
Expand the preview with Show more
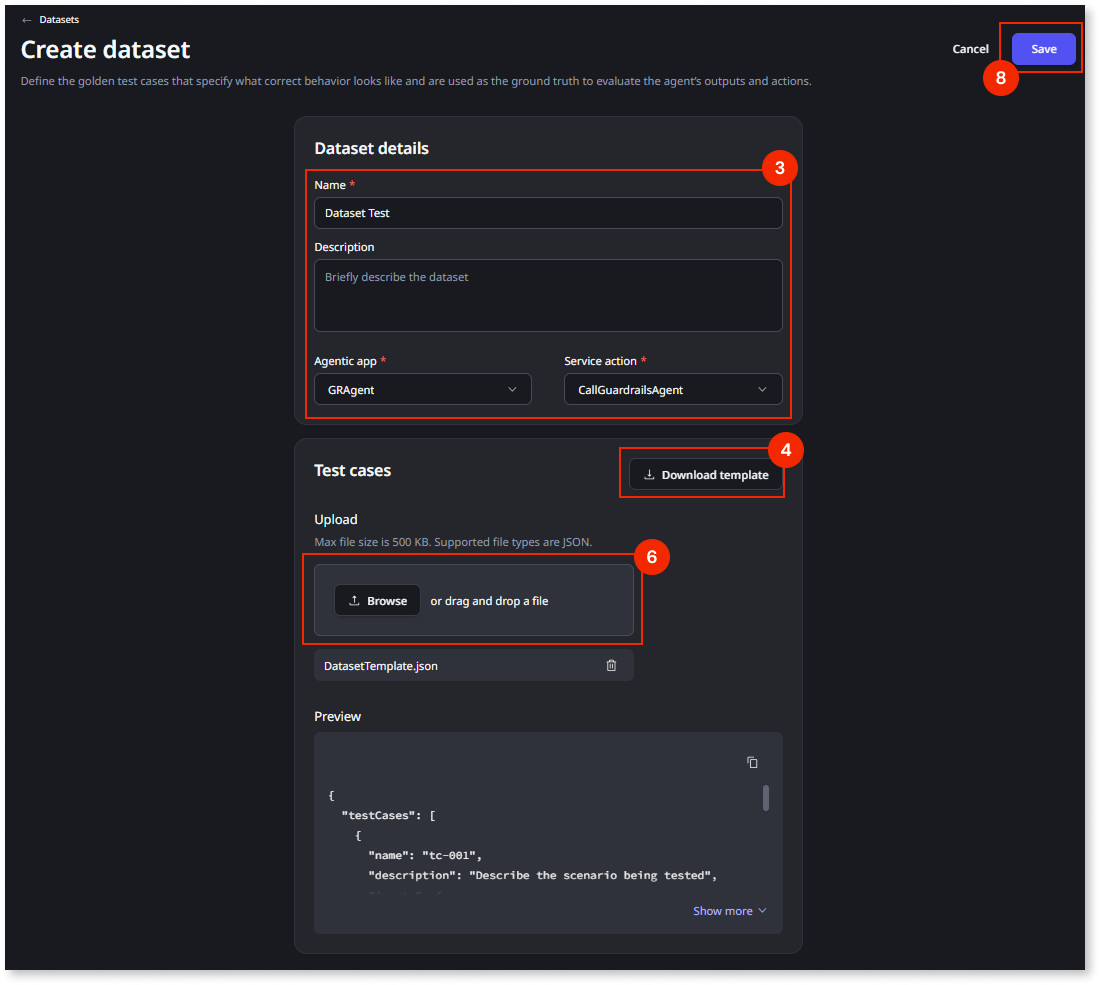[x=730, y=911]
